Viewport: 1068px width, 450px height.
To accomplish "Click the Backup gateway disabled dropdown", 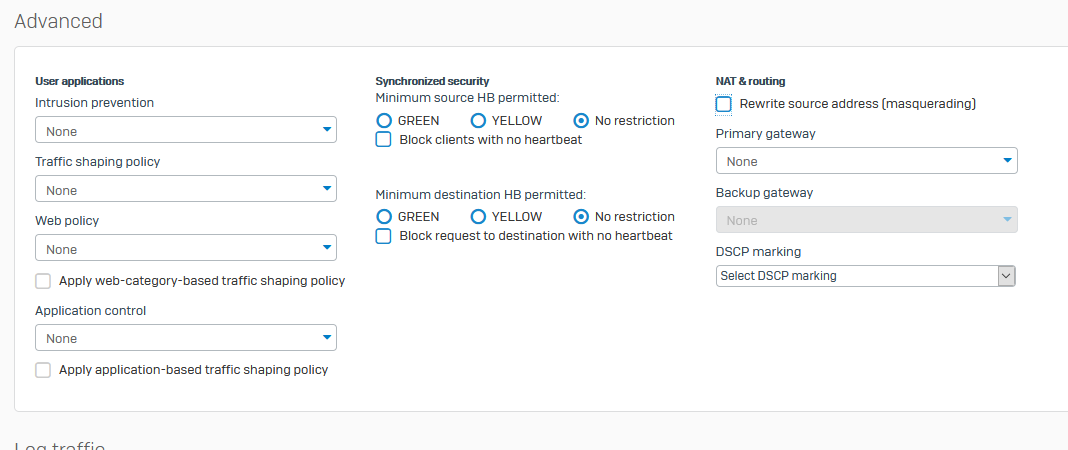I will pos(866,220).
